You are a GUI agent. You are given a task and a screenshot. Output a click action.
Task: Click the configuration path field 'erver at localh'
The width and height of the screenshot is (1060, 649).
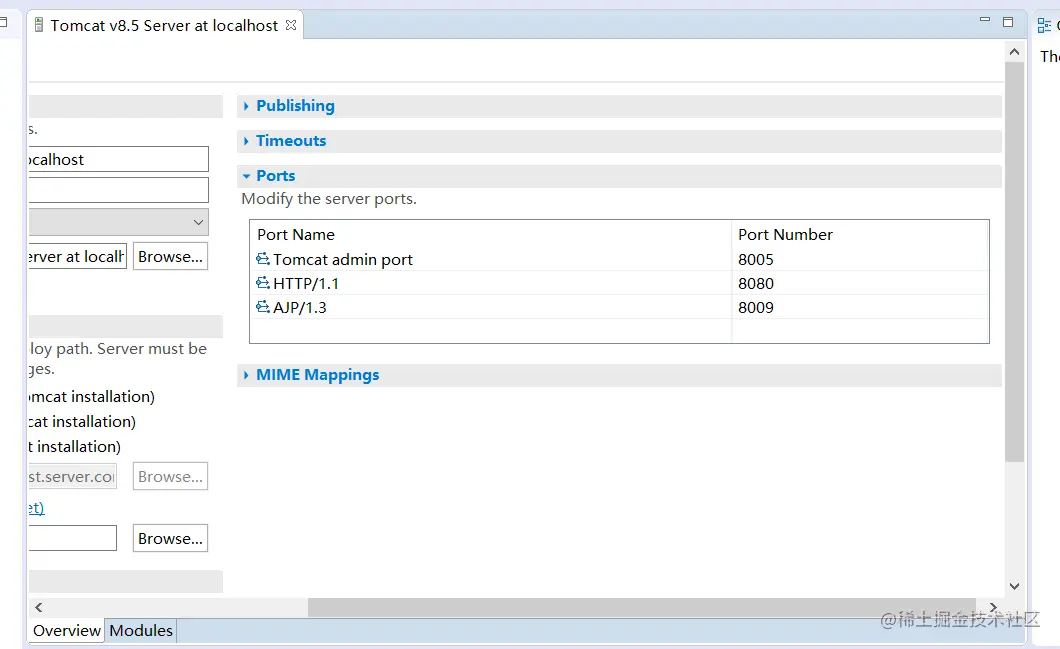[x=78, y=256]
